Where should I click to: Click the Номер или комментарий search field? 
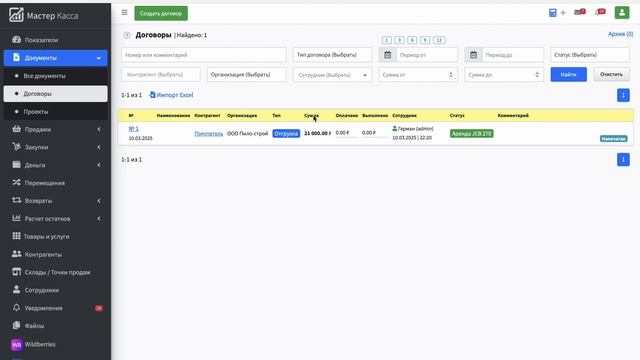pos(204,55)
